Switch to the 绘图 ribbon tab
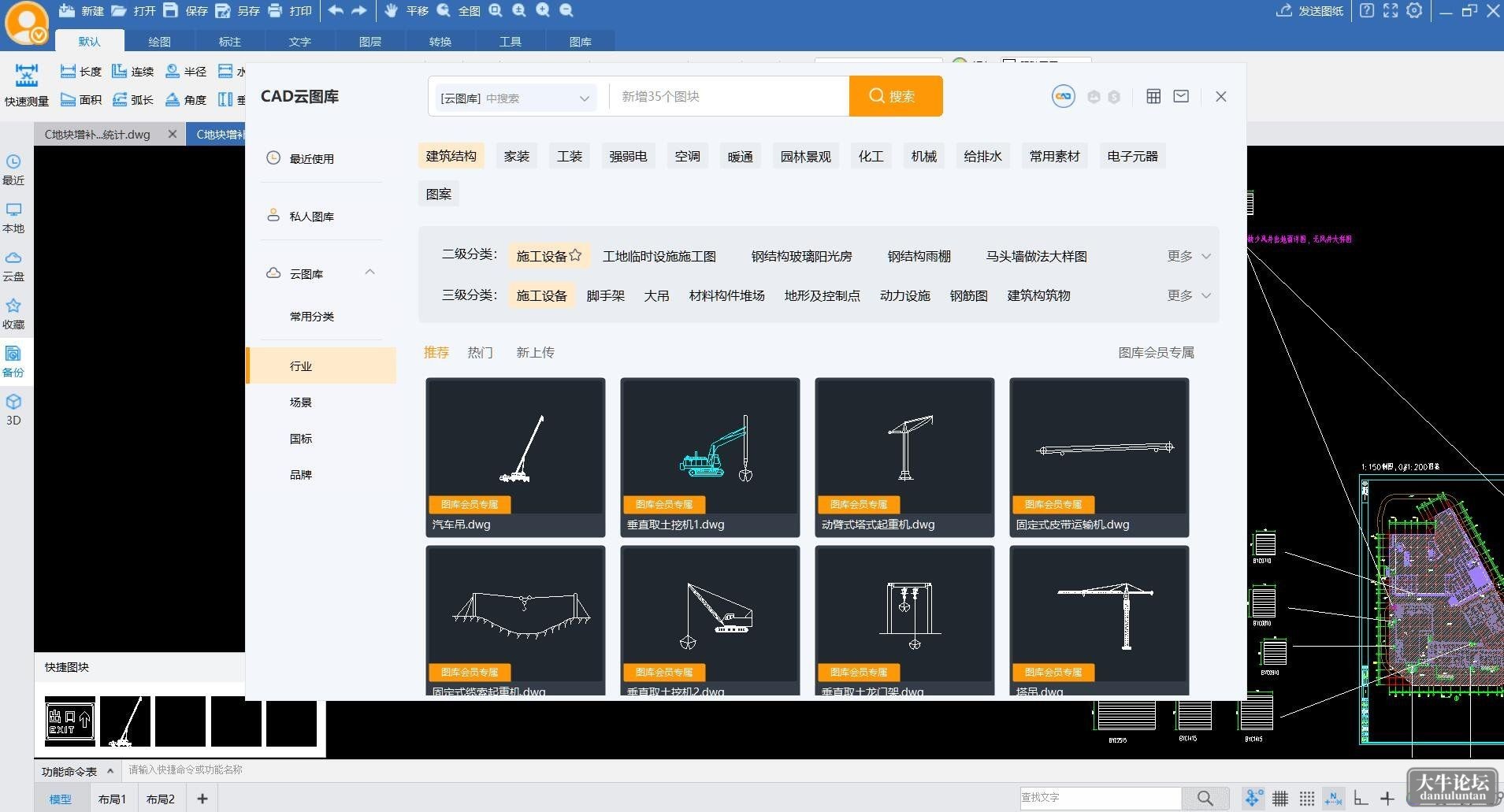 coord(159,41)
